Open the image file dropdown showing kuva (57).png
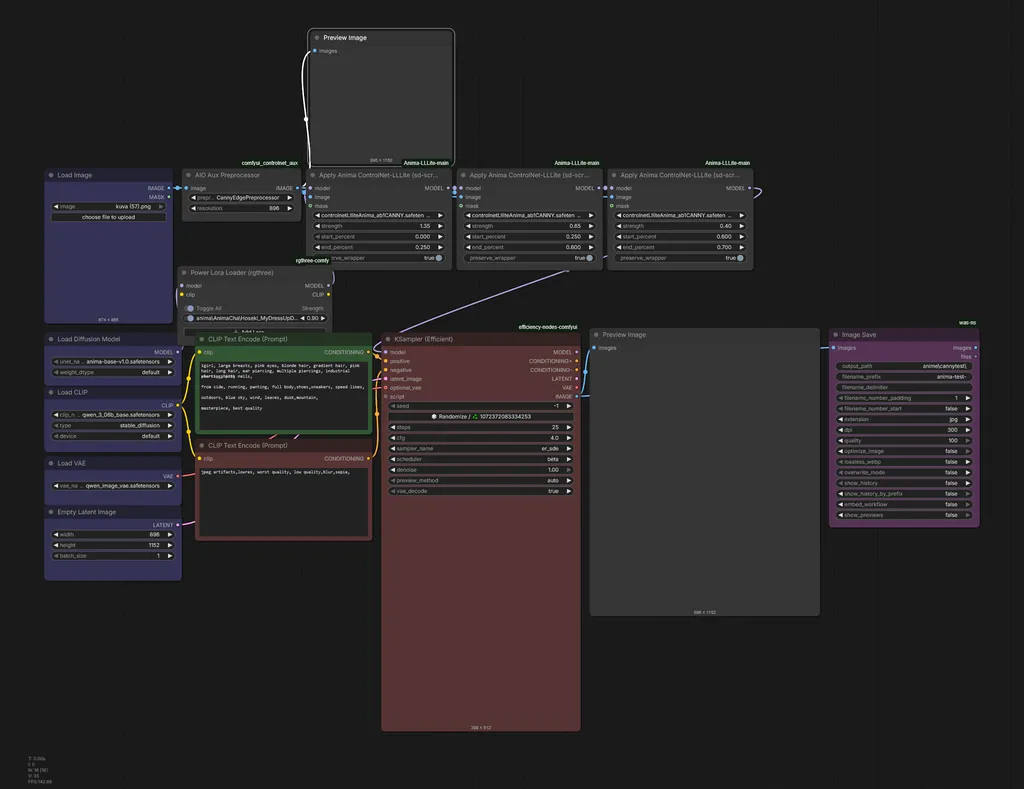The image size is (1024, 789). click(108, 206)
